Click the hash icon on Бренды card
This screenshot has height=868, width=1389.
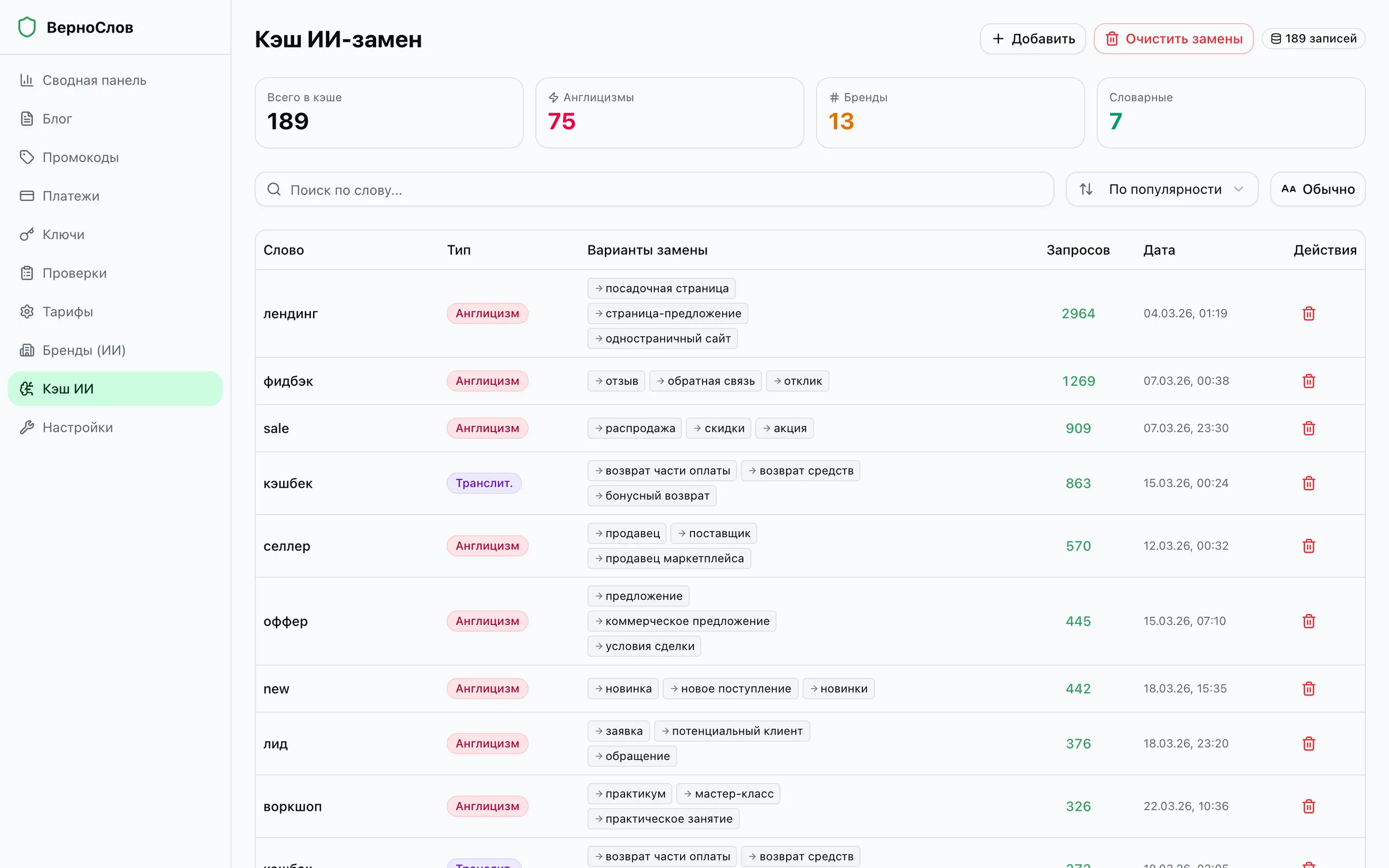834,97
